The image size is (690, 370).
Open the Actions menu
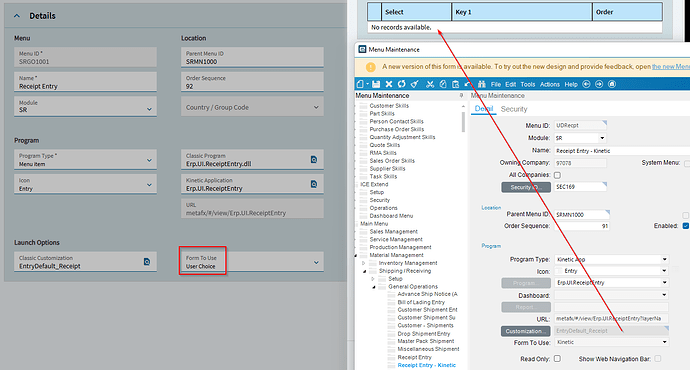pos(550,84)
